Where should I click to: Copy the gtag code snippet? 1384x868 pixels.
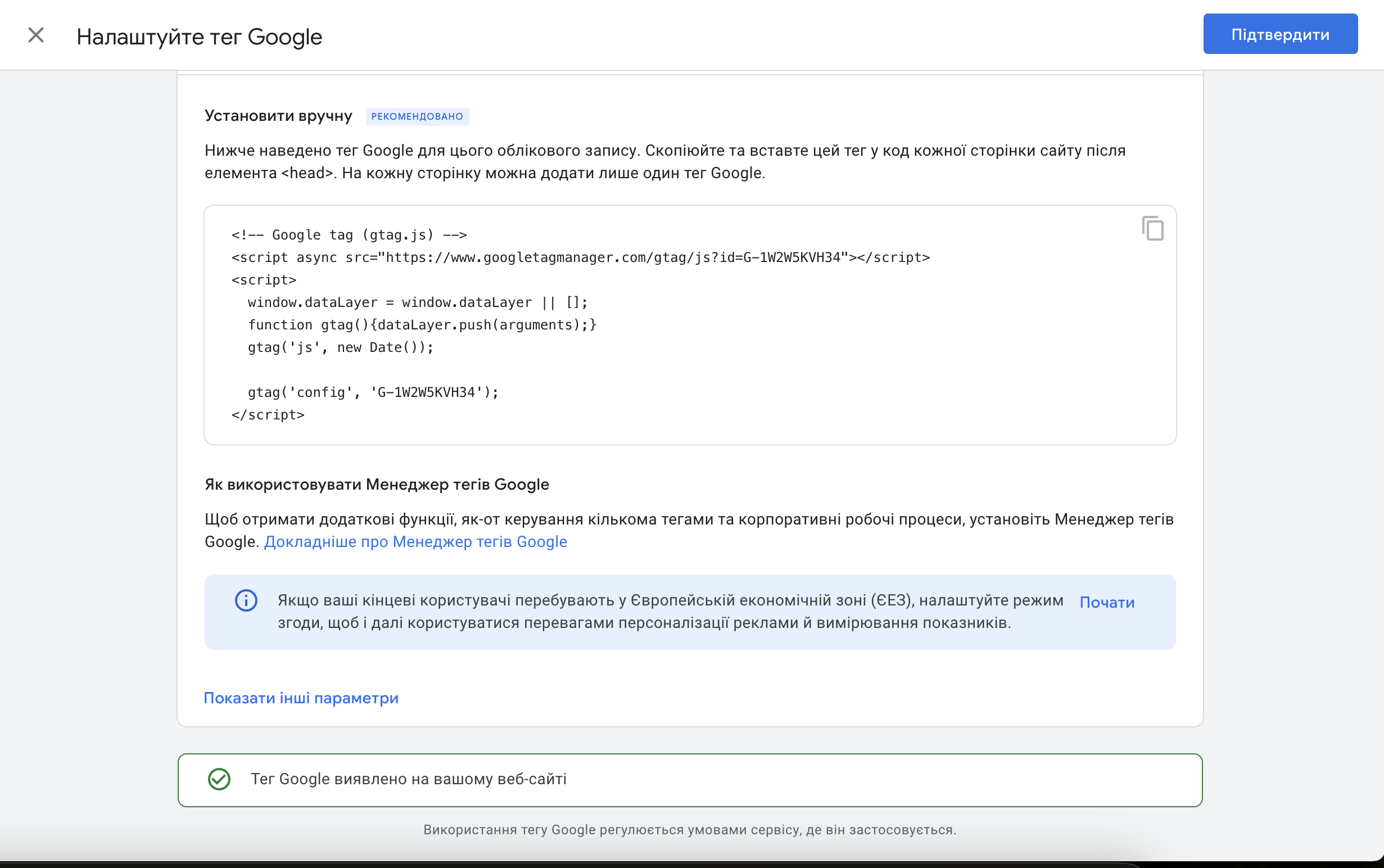(1152, 228)
